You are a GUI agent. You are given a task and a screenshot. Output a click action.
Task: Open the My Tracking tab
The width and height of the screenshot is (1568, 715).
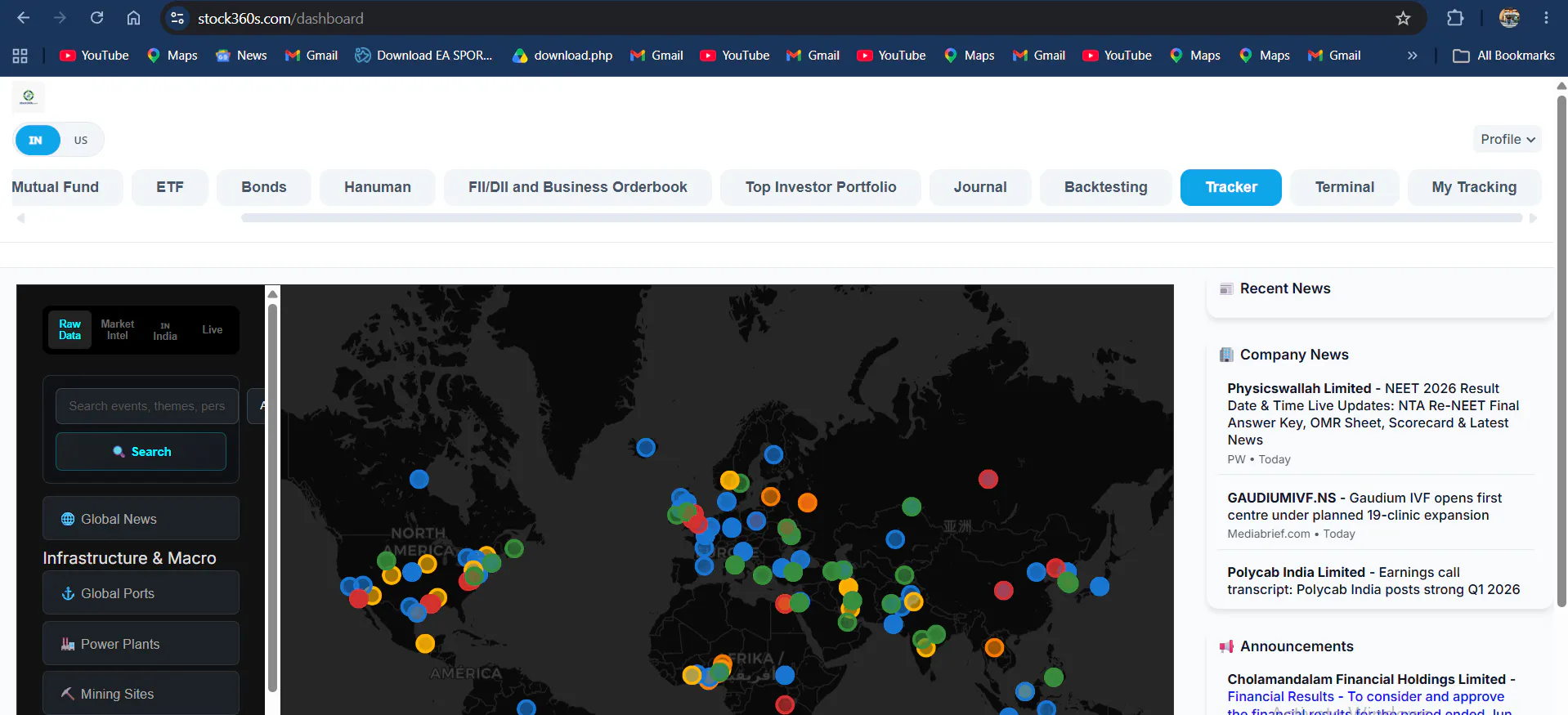coord(1474,187)
